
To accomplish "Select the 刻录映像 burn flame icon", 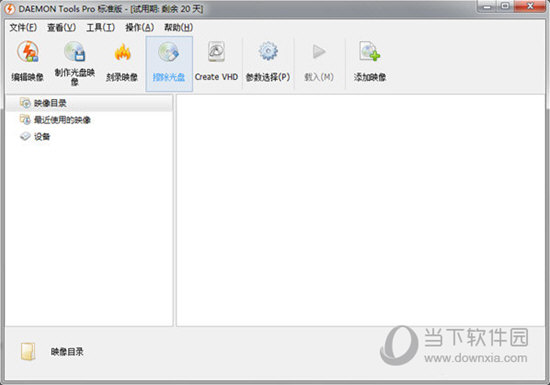I will (x=122, y=52).
